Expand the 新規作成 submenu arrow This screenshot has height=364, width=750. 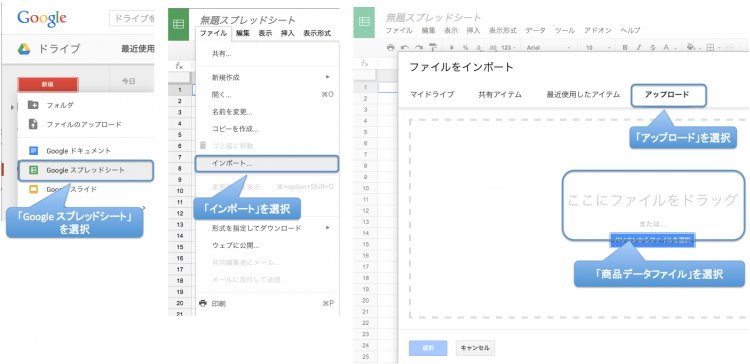(x=328, y=77)
